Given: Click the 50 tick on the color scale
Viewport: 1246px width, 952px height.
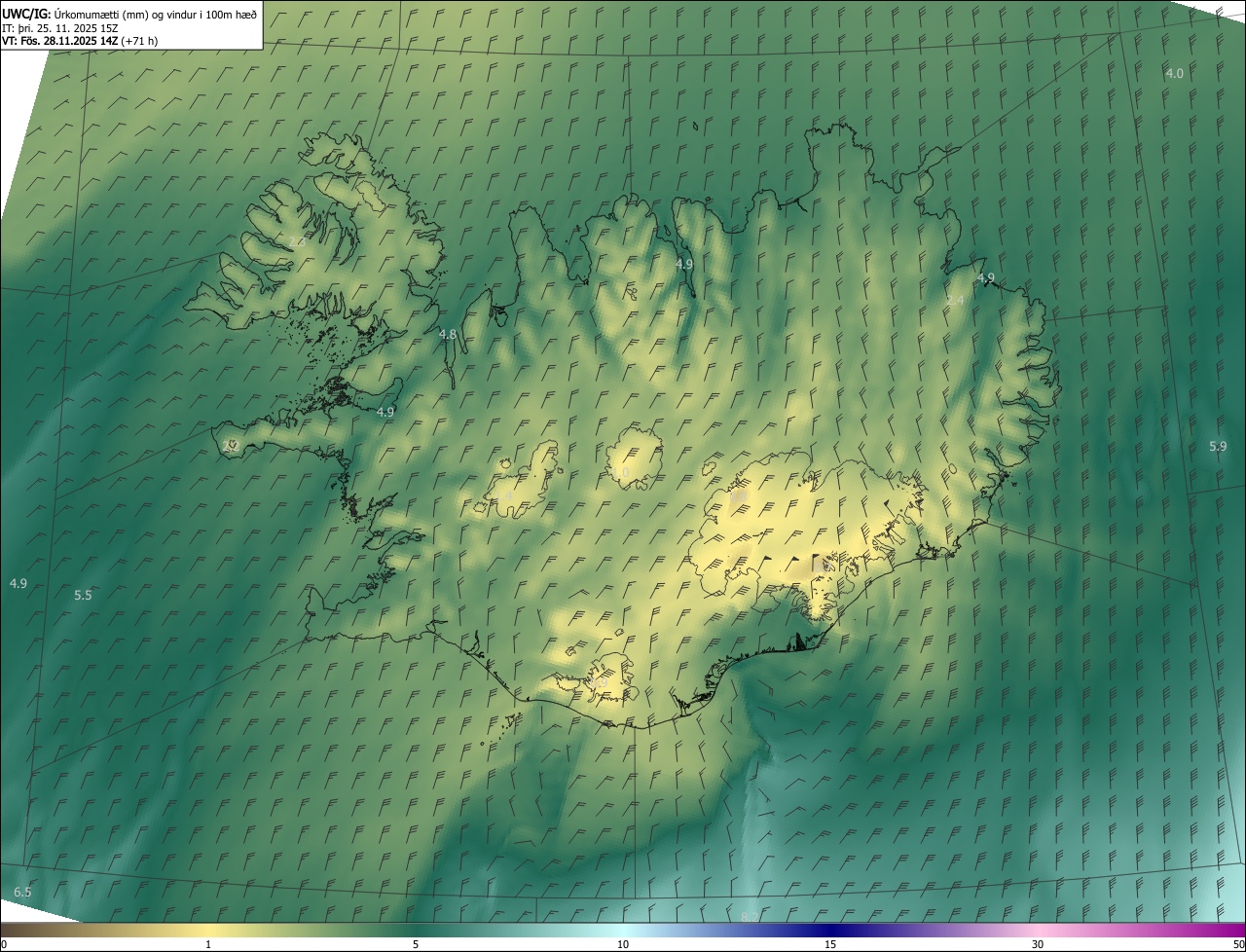Looking at the screenshot, I should point(1238,944).
